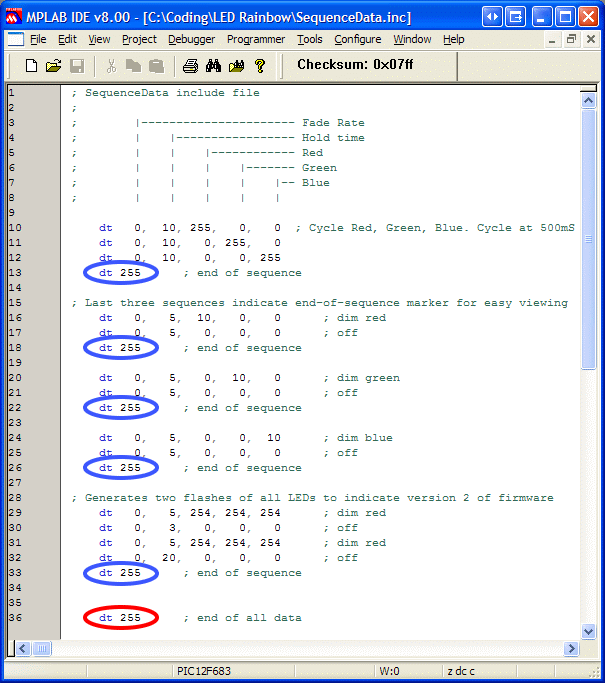Image resolution: width=605 pixels, height=683 pixels.
Task: Click the Help question mark icon
Action: [259, 66]
